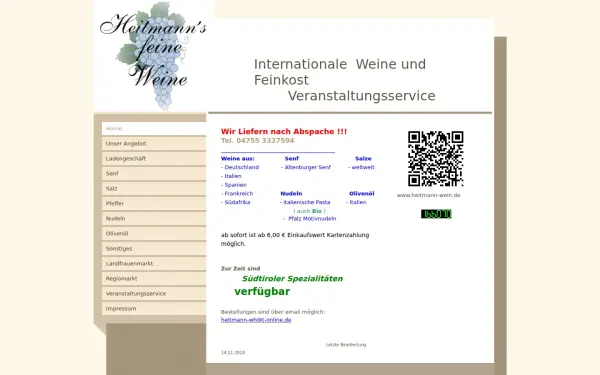
Task: Select Salz in the sidebar menu
Action: coord(154,188)
